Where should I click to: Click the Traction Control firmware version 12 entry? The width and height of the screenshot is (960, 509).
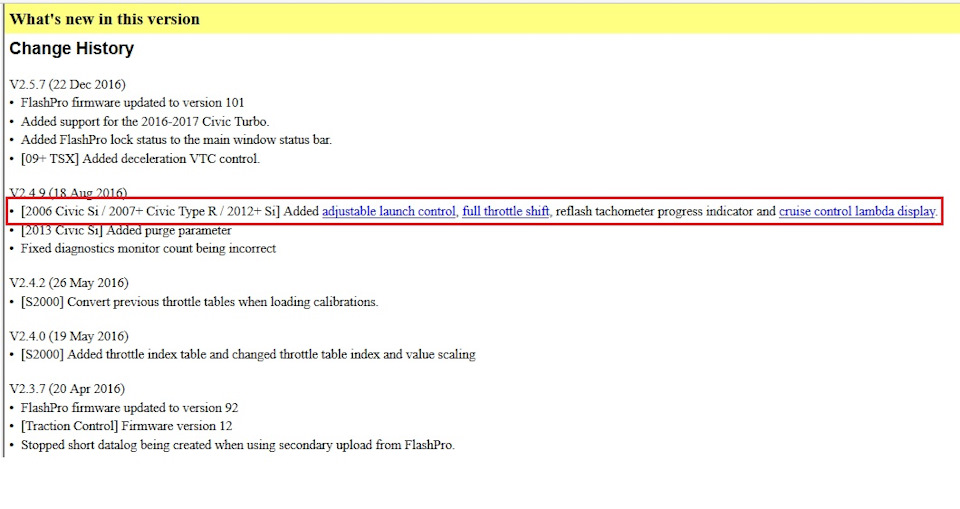pos(127,426)
